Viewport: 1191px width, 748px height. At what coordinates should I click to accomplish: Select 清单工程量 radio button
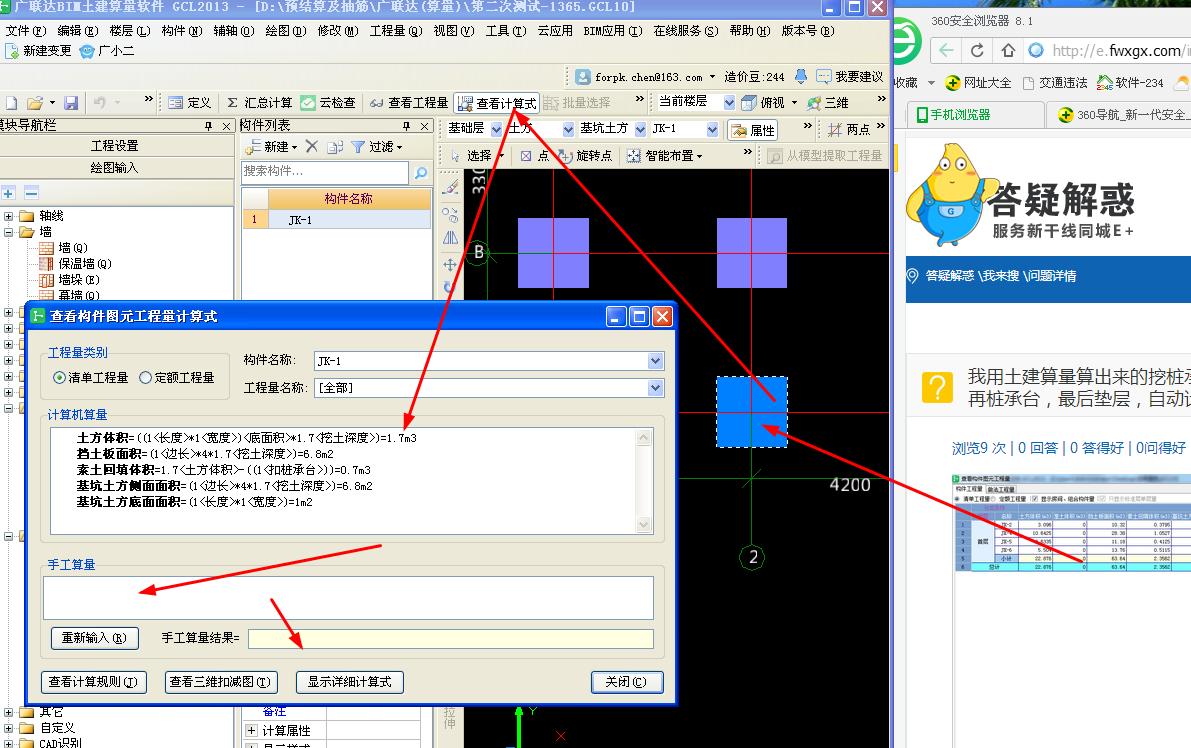pyautogui.click(x=58, y=377)
